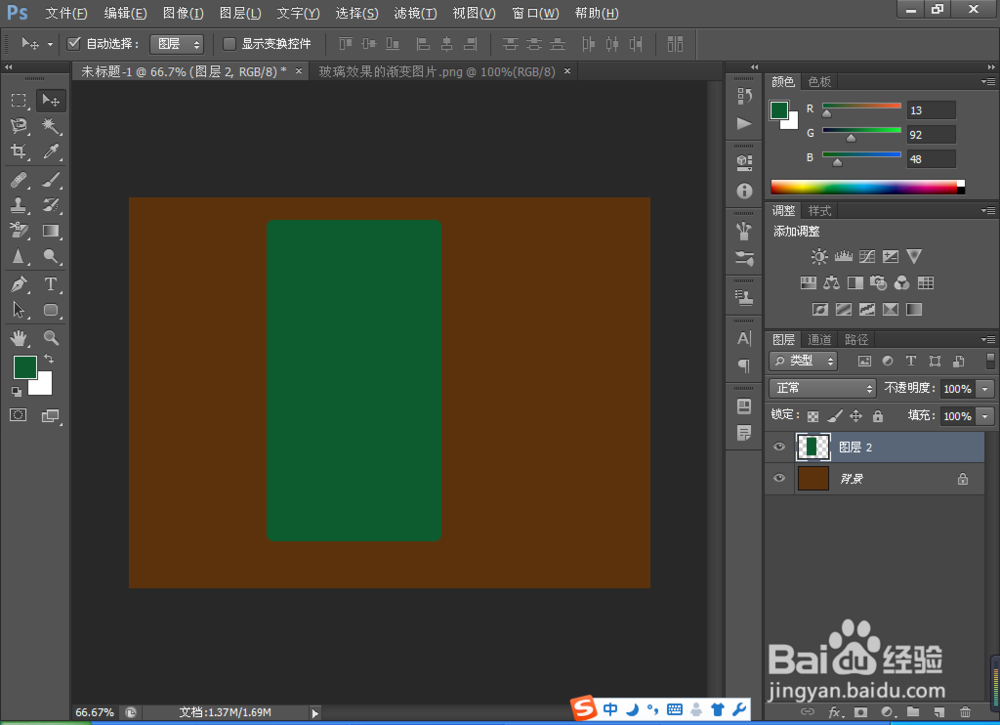Select the Magic Wand tool
1000x725 pixels.
point(50,126)
